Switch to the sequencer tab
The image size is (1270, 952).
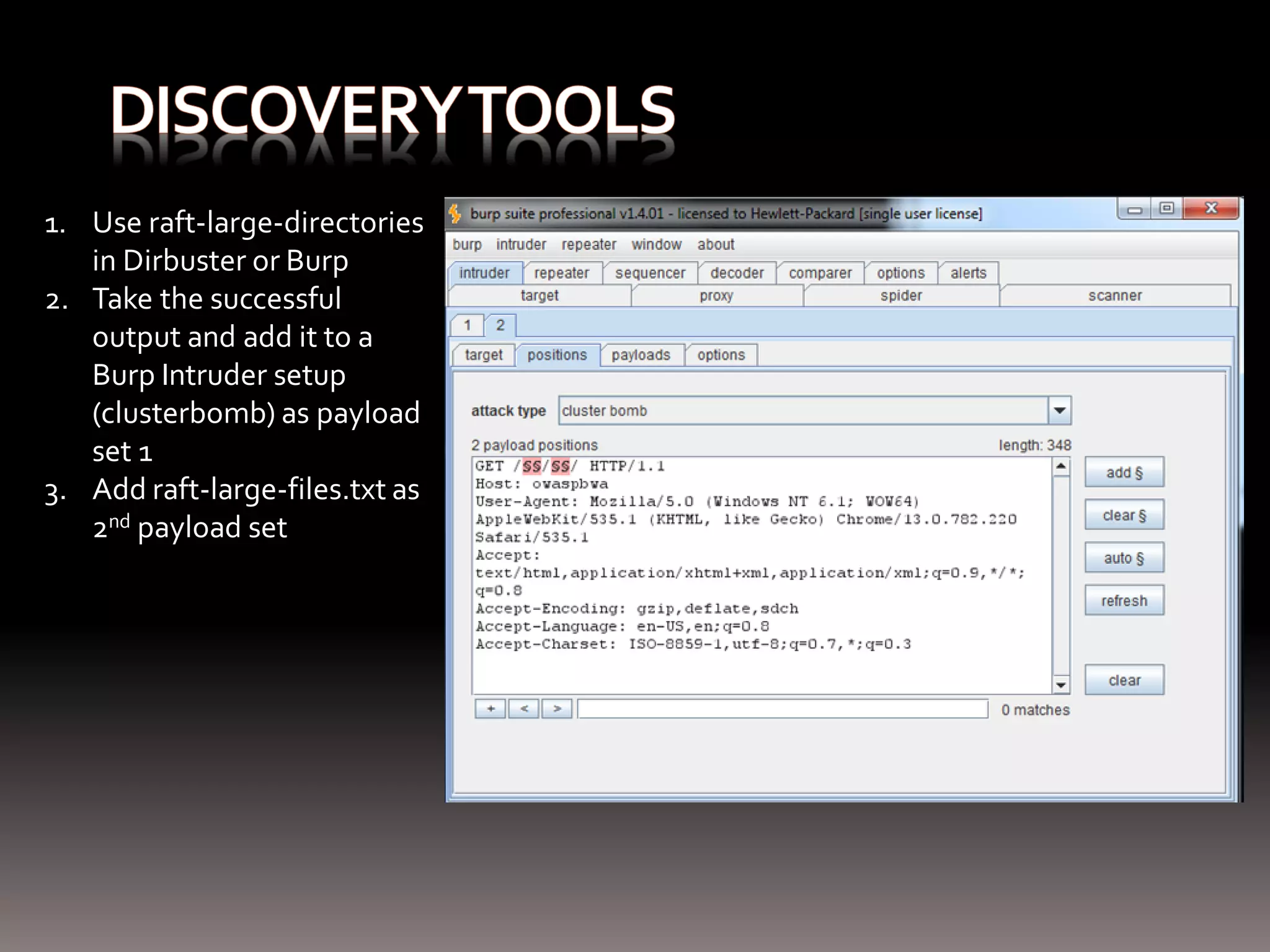pos(650,273)
